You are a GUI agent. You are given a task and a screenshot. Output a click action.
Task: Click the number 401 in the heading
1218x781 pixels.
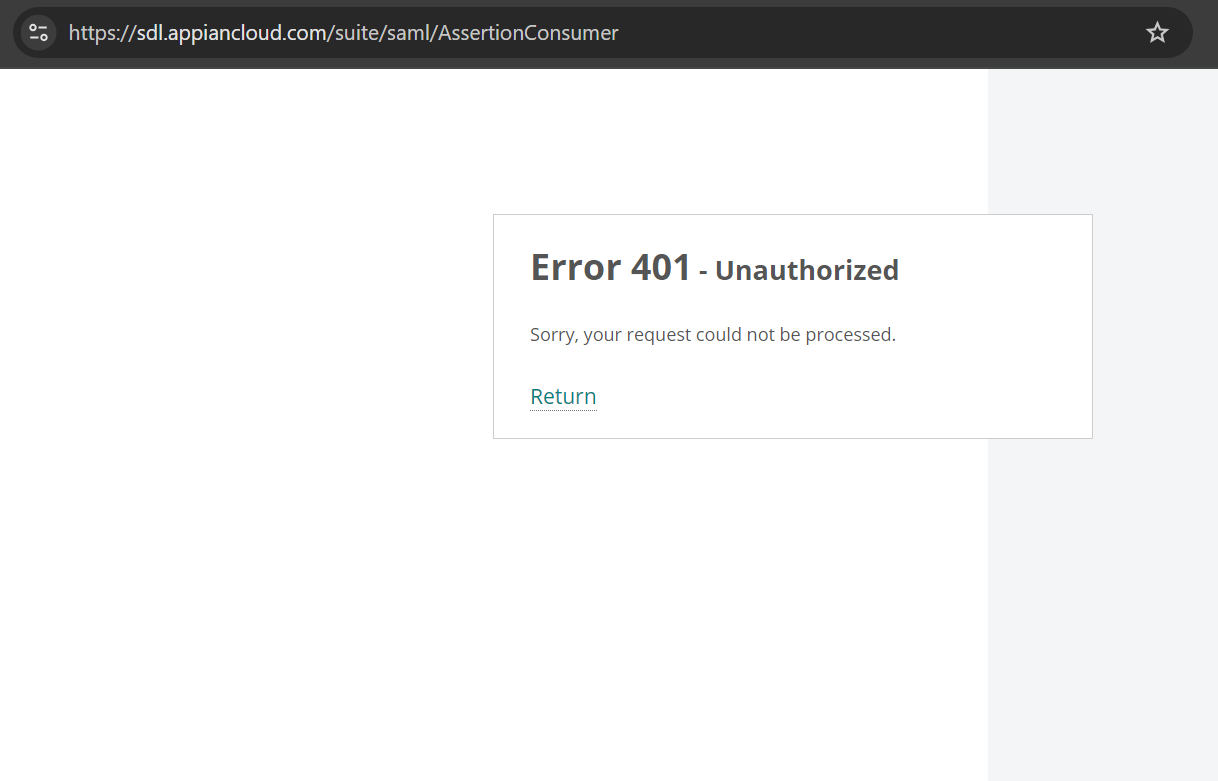[661, 268]
